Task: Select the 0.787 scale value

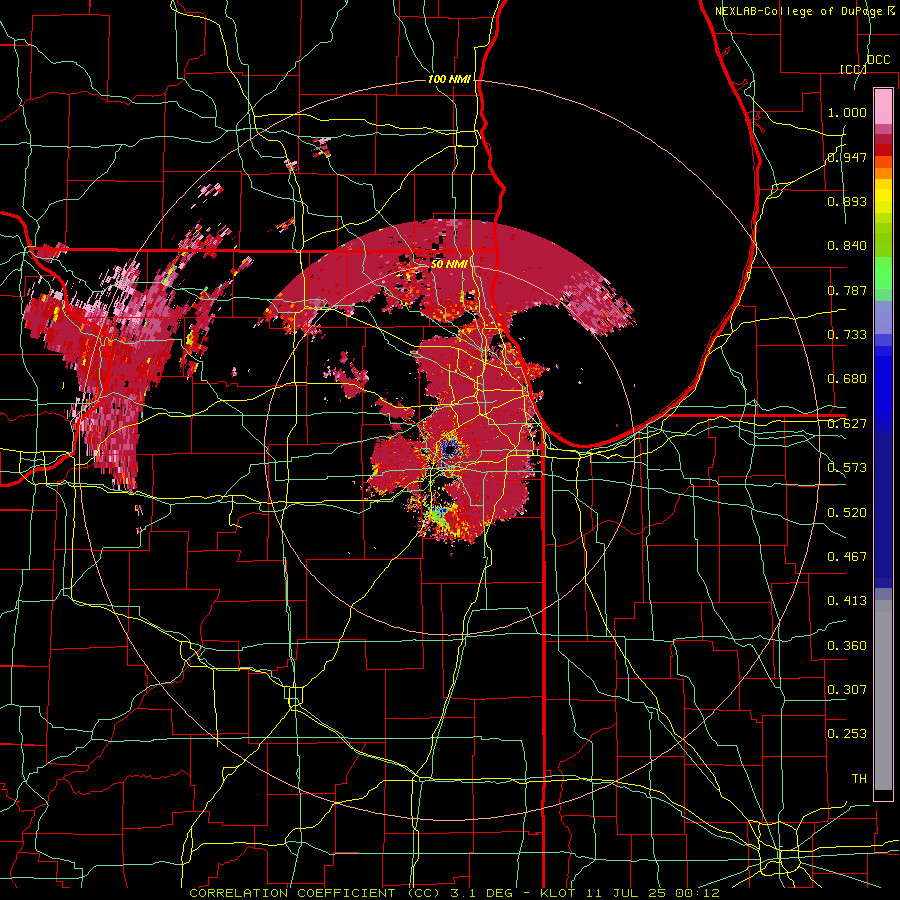Action: point(847,290)
